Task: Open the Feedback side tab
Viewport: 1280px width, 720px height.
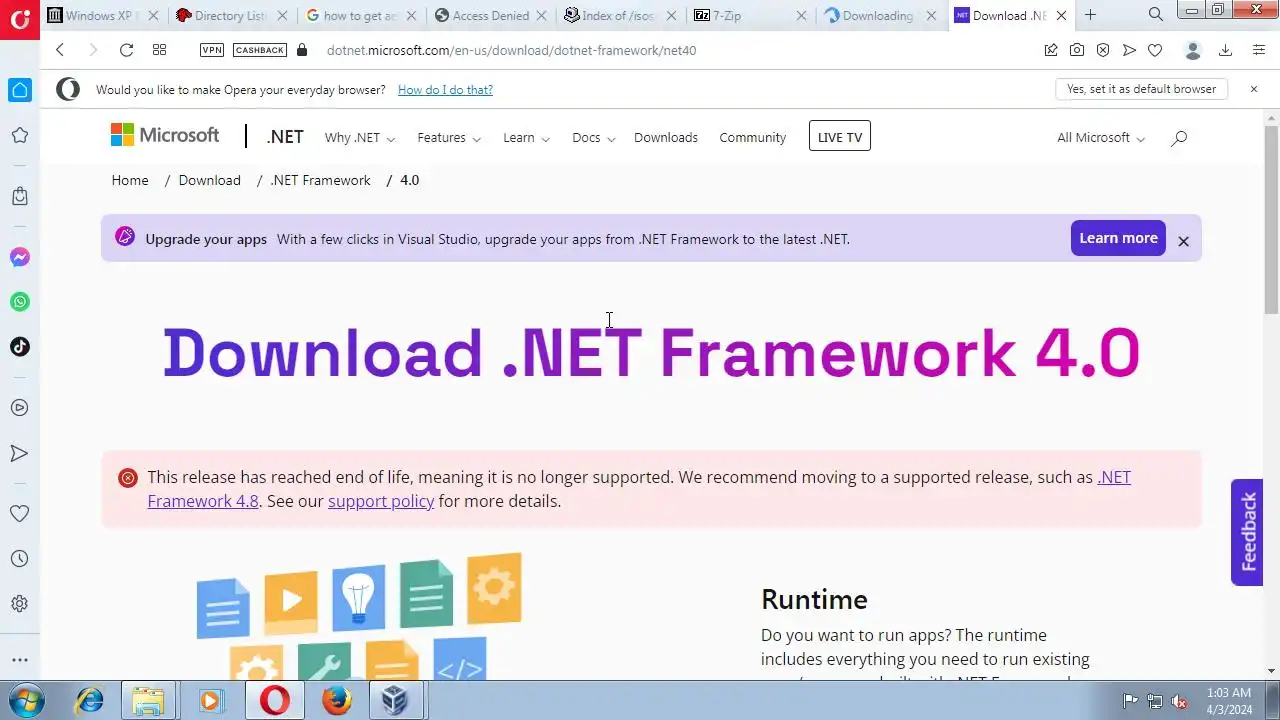Action: tap(1247, 532)
